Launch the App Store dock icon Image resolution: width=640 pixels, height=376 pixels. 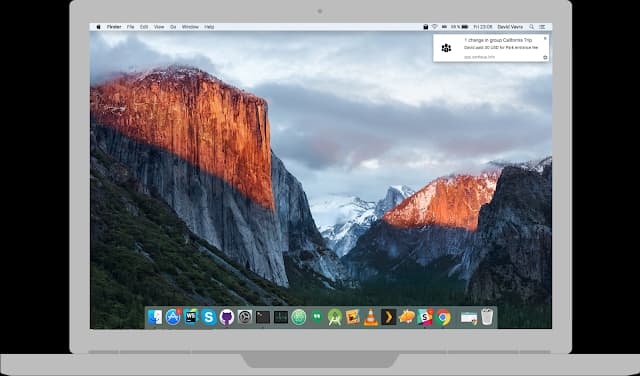click(x=173, y=317)
